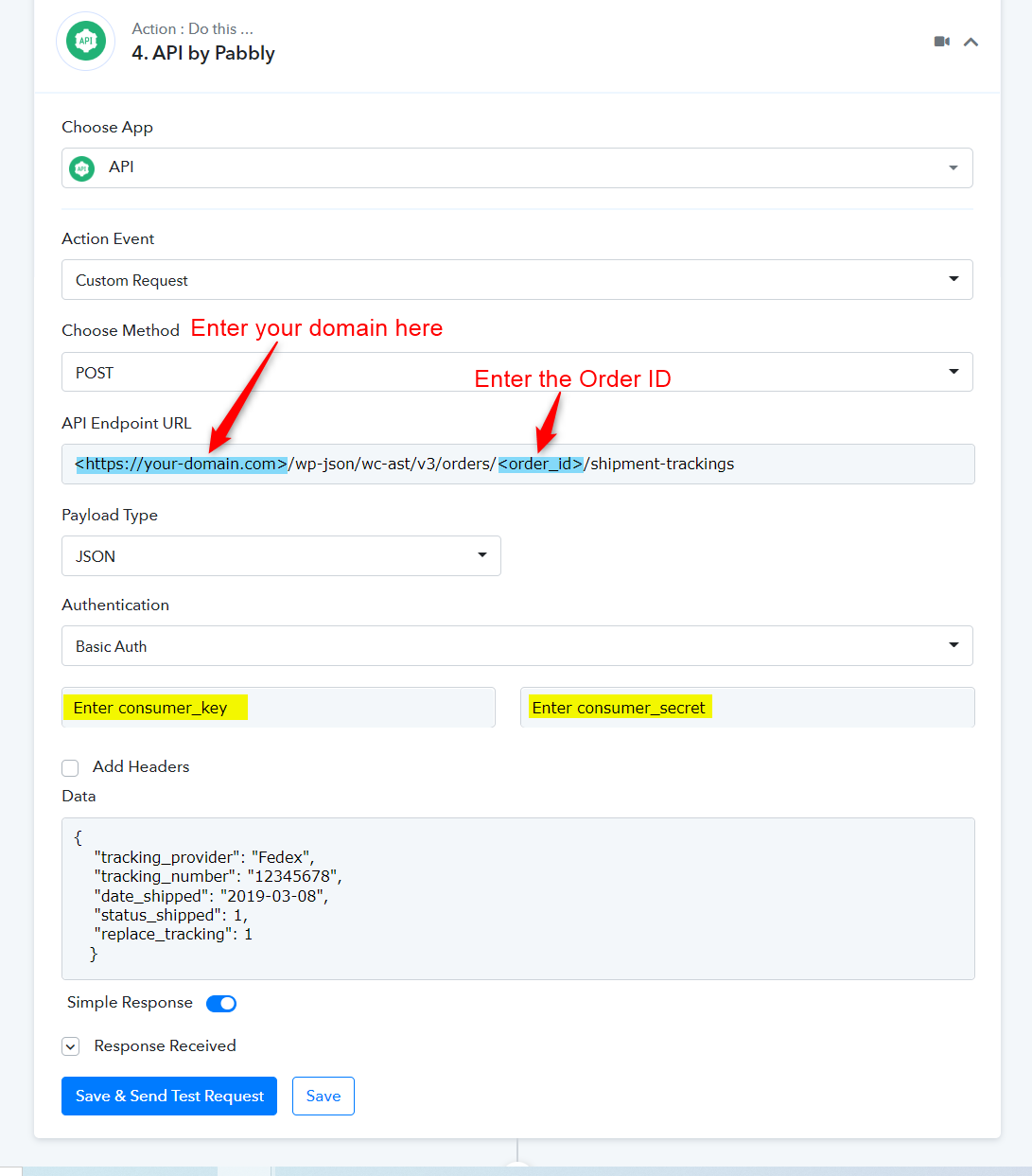The image size is (1032, 1176).
Task: Collapse the API by Pabbly step
Action: (971, 42)
